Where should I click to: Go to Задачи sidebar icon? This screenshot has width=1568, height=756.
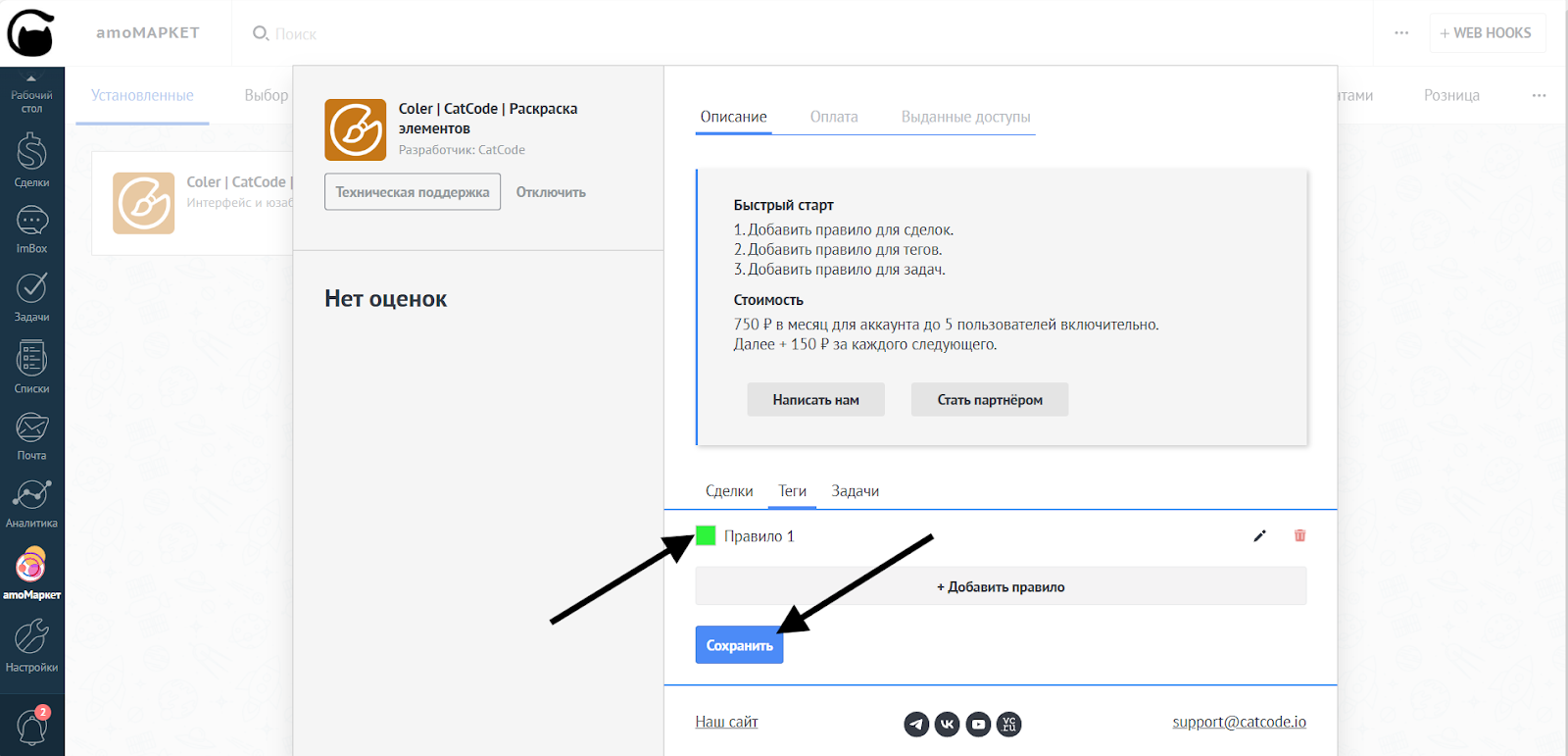pyautogui.click(x=31, y=295)
